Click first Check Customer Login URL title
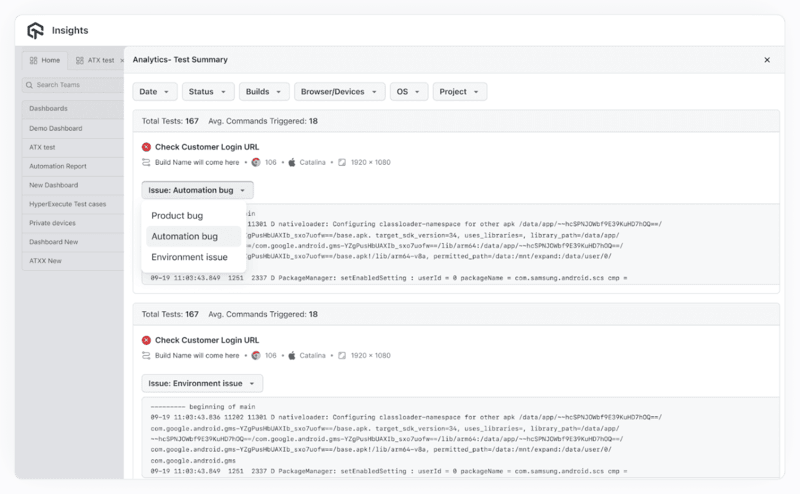The image size is (800, 494). [207, 147]
